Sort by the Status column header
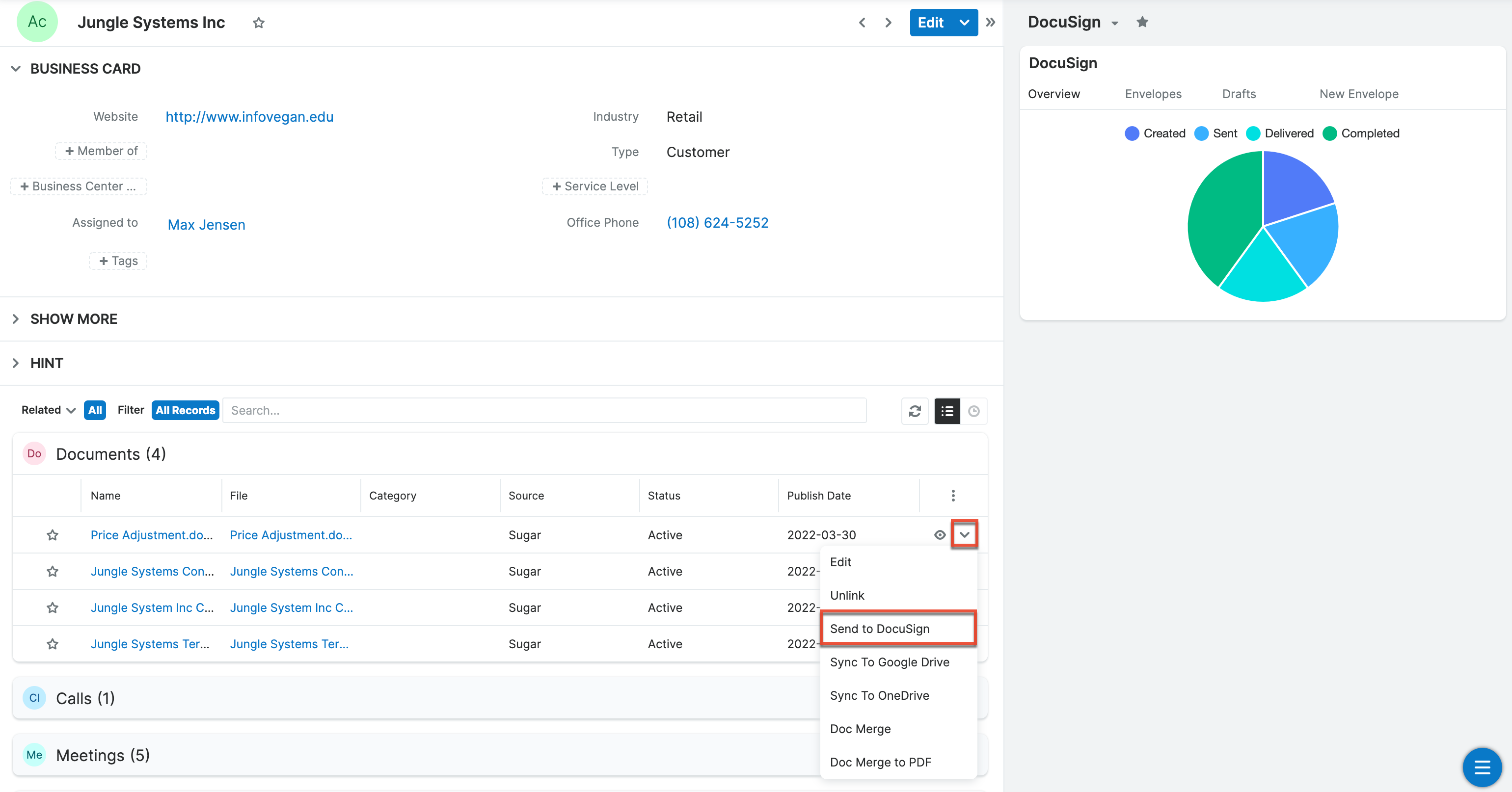The image size is (1512, 792). coord(664,496)
